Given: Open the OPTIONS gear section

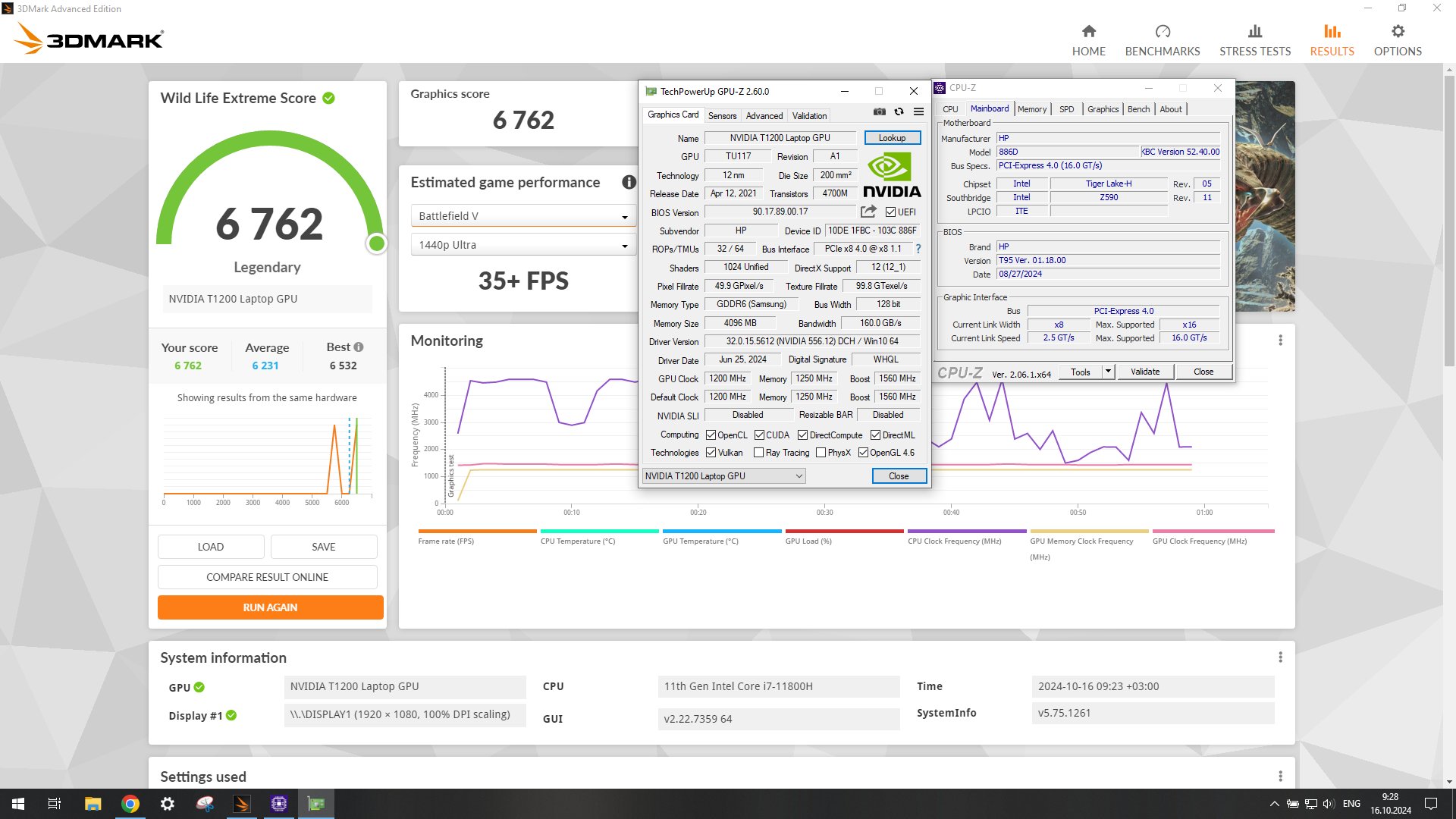Looking at the screenshot, I should 1398,40.
